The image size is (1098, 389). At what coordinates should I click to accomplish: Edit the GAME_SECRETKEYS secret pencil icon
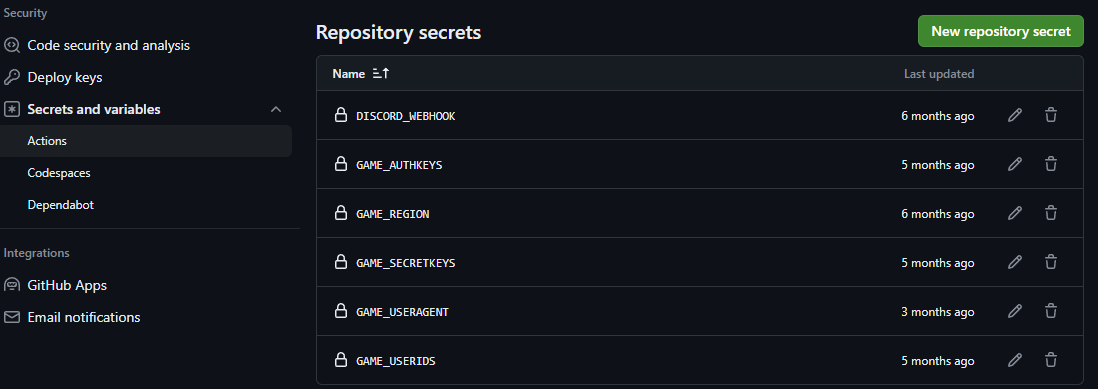pos(1015,262)
